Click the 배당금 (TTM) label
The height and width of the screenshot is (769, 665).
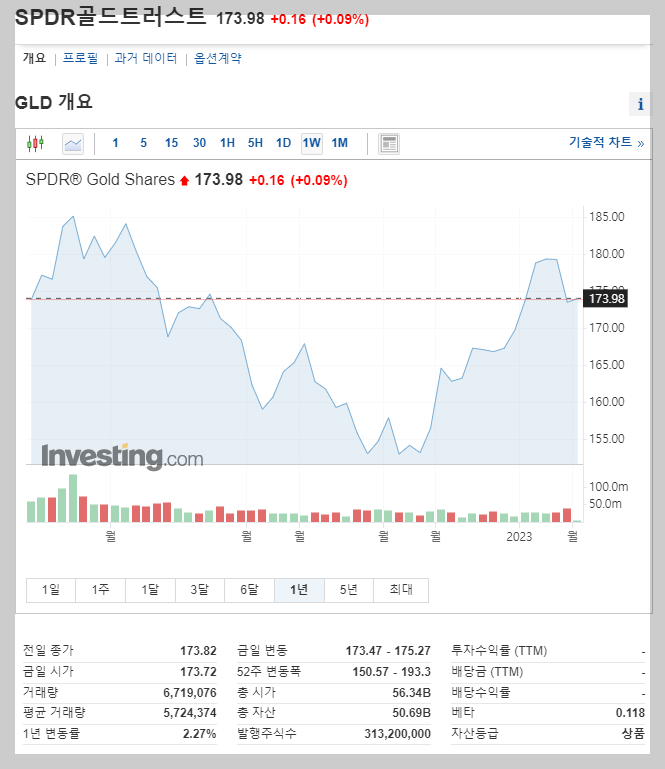pos(487,671)
